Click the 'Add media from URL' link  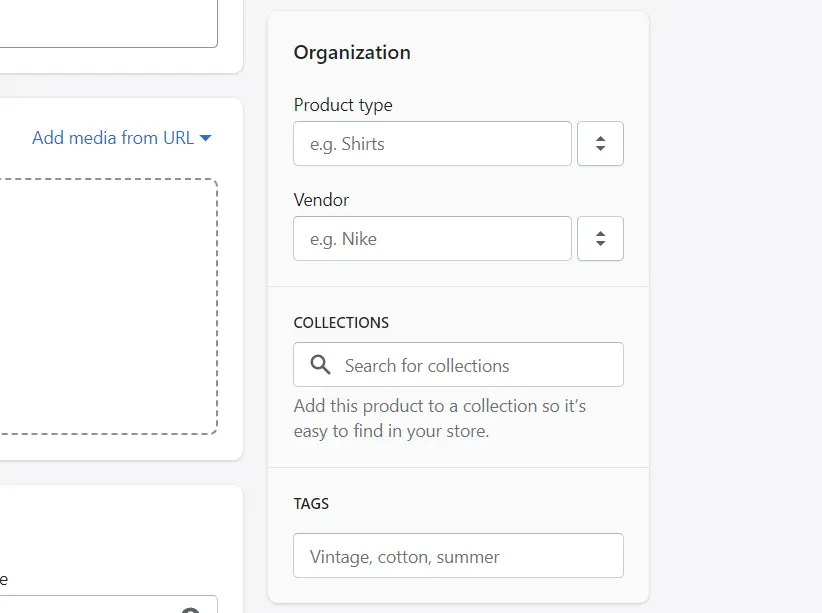112,137
